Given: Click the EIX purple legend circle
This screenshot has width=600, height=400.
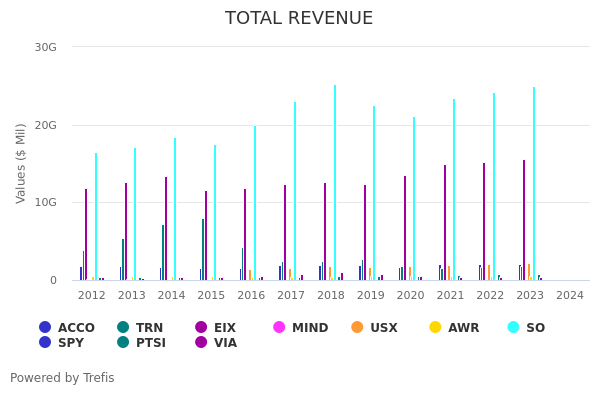Looking at the screenshot, I should (201, 327).
